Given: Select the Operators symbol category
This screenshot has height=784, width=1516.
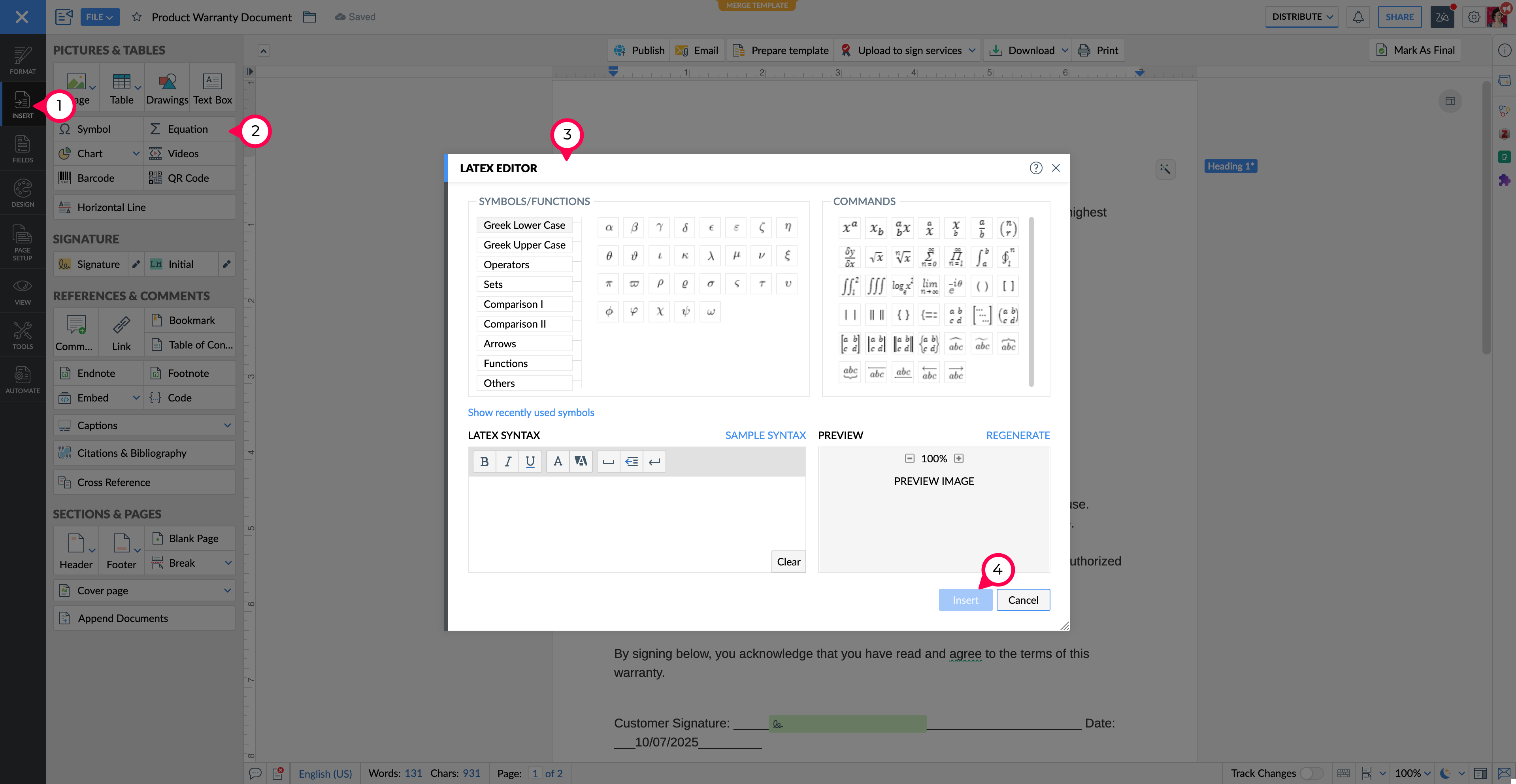Looking at the screenshot, I should [524, 264].
